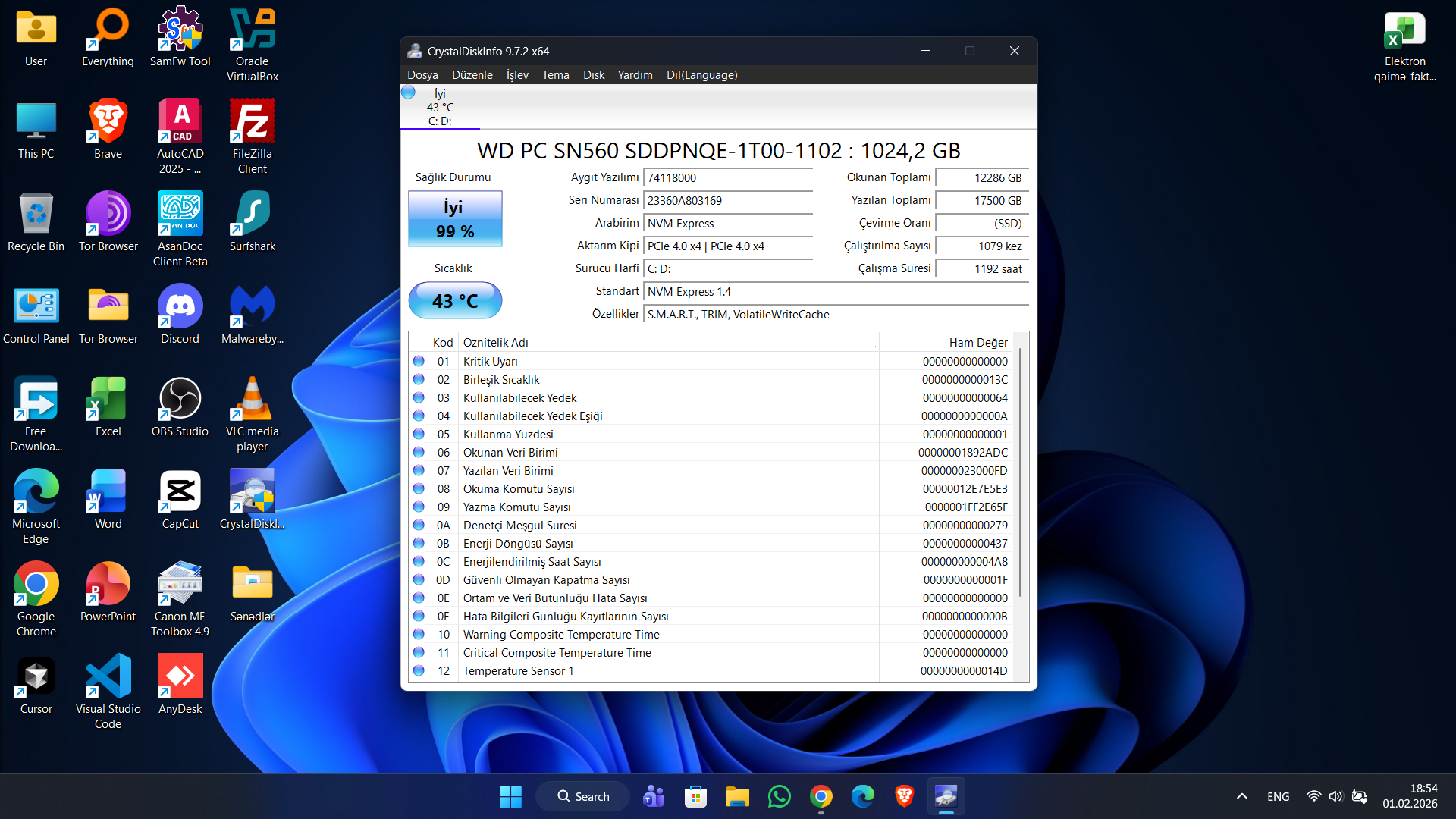Expand the system tray hidden icons chevron
1456x819 pixels.
point(1241,796)
